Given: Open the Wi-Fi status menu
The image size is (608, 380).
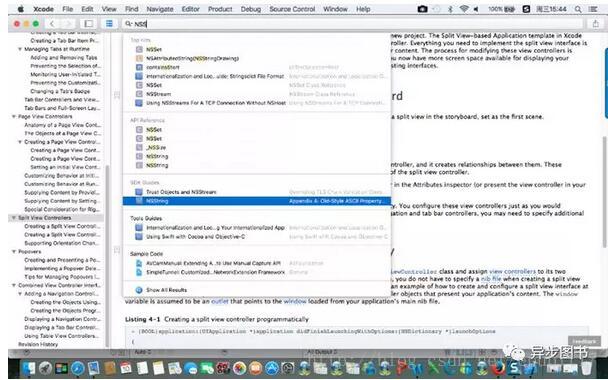Looking at the screenshot, I should tap(464, 9).
